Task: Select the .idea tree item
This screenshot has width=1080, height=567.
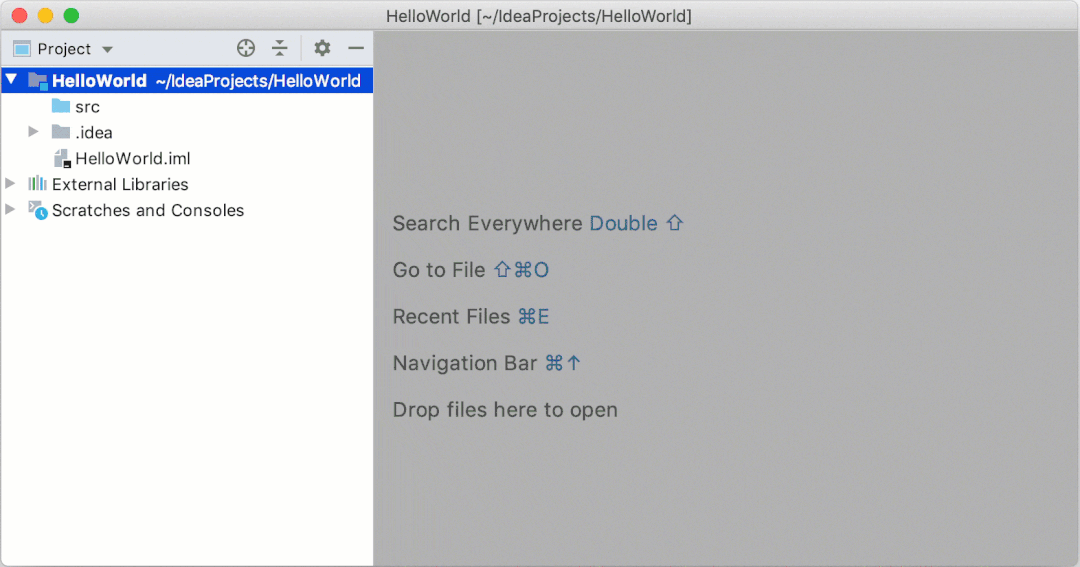Action: pos(187,132)
